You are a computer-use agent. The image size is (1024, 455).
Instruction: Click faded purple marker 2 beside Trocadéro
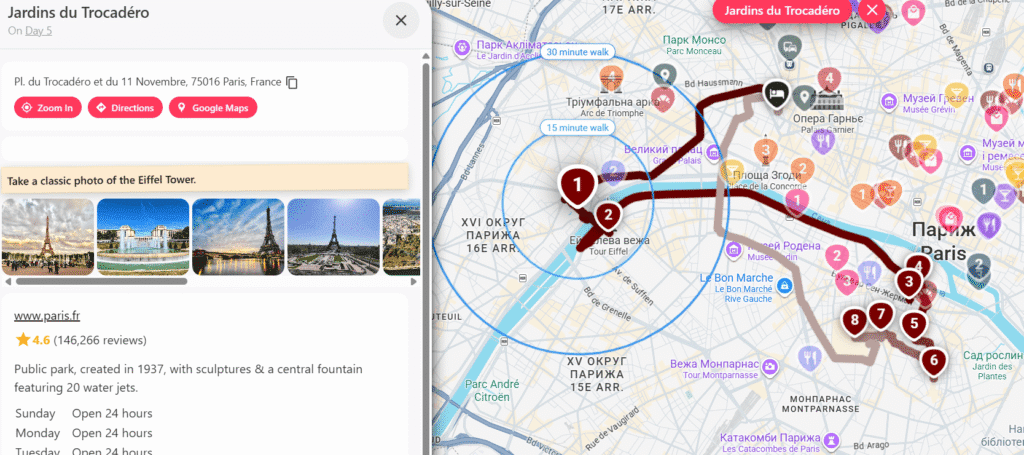(x=613, y=172)
